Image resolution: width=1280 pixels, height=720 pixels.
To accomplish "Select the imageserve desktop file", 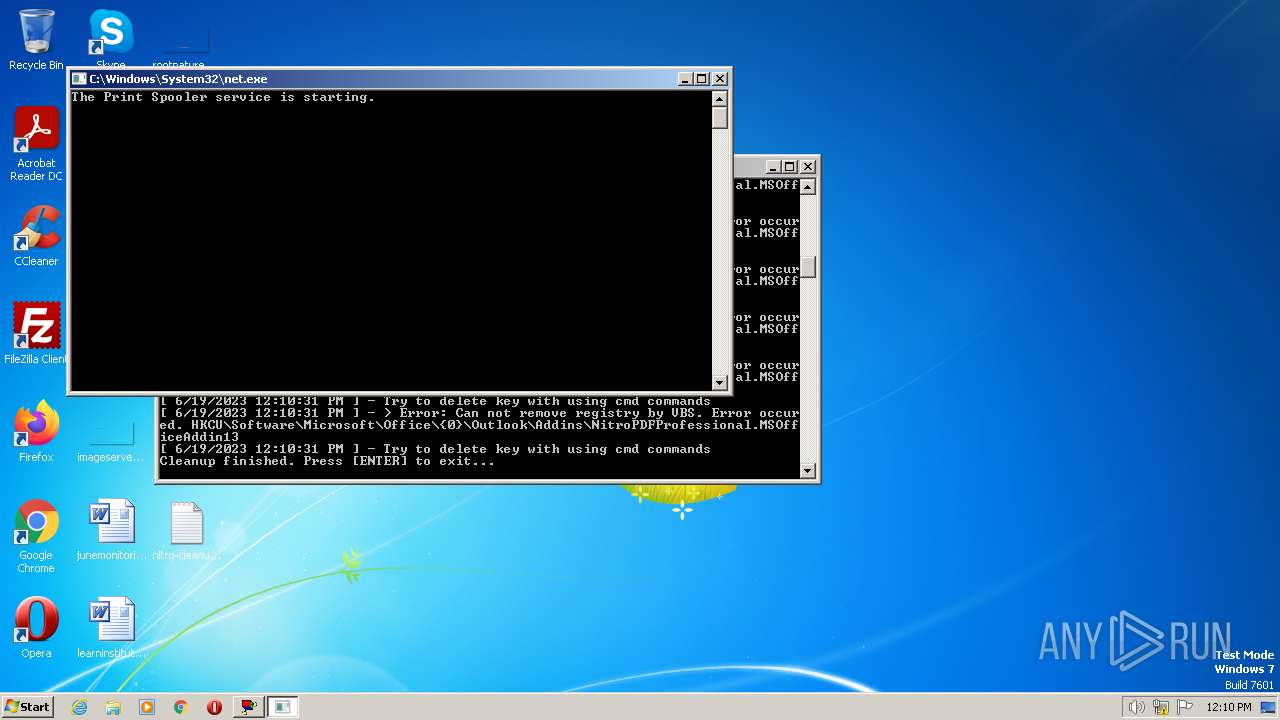I will 111,440.
